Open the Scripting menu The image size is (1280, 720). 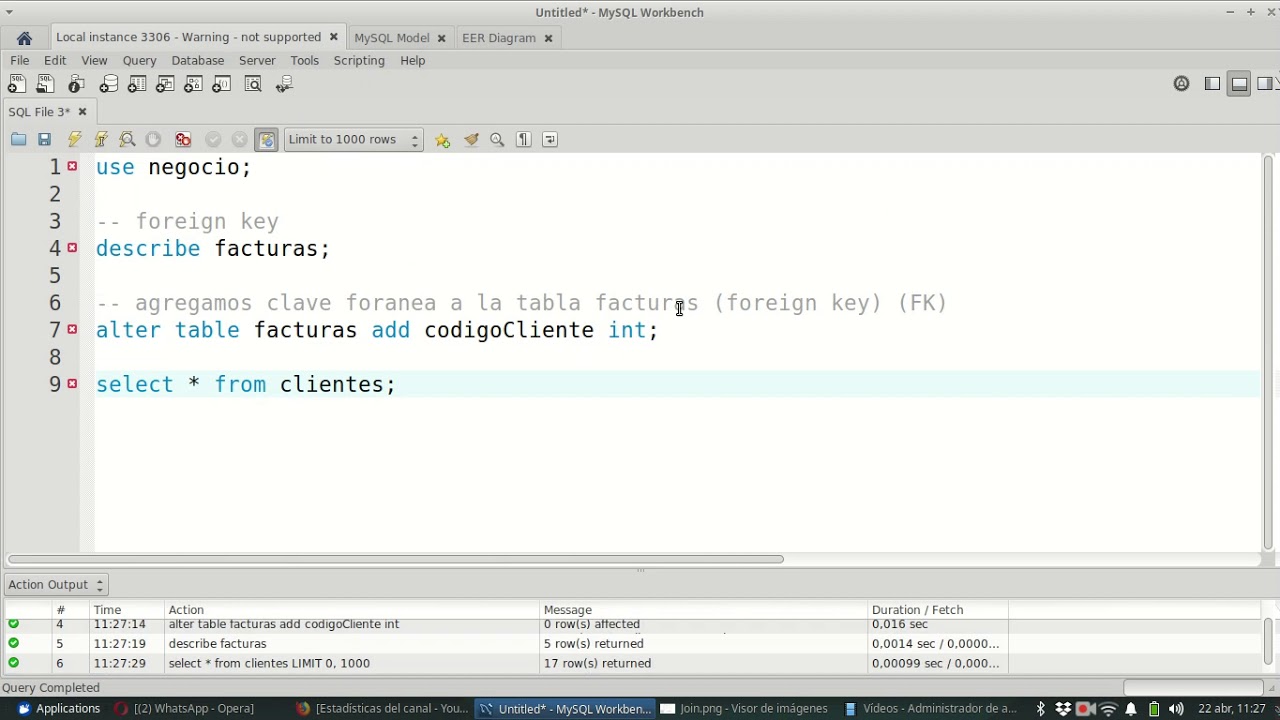pos(359,61)
